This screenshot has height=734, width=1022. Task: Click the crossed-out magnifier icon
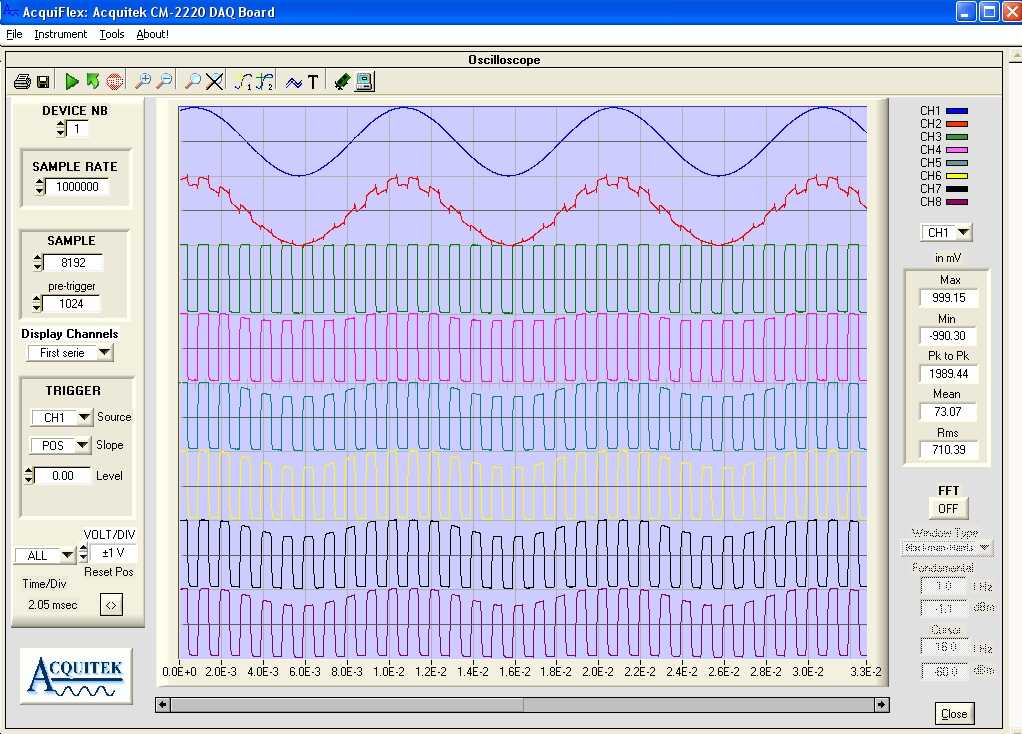coord(214,81)
